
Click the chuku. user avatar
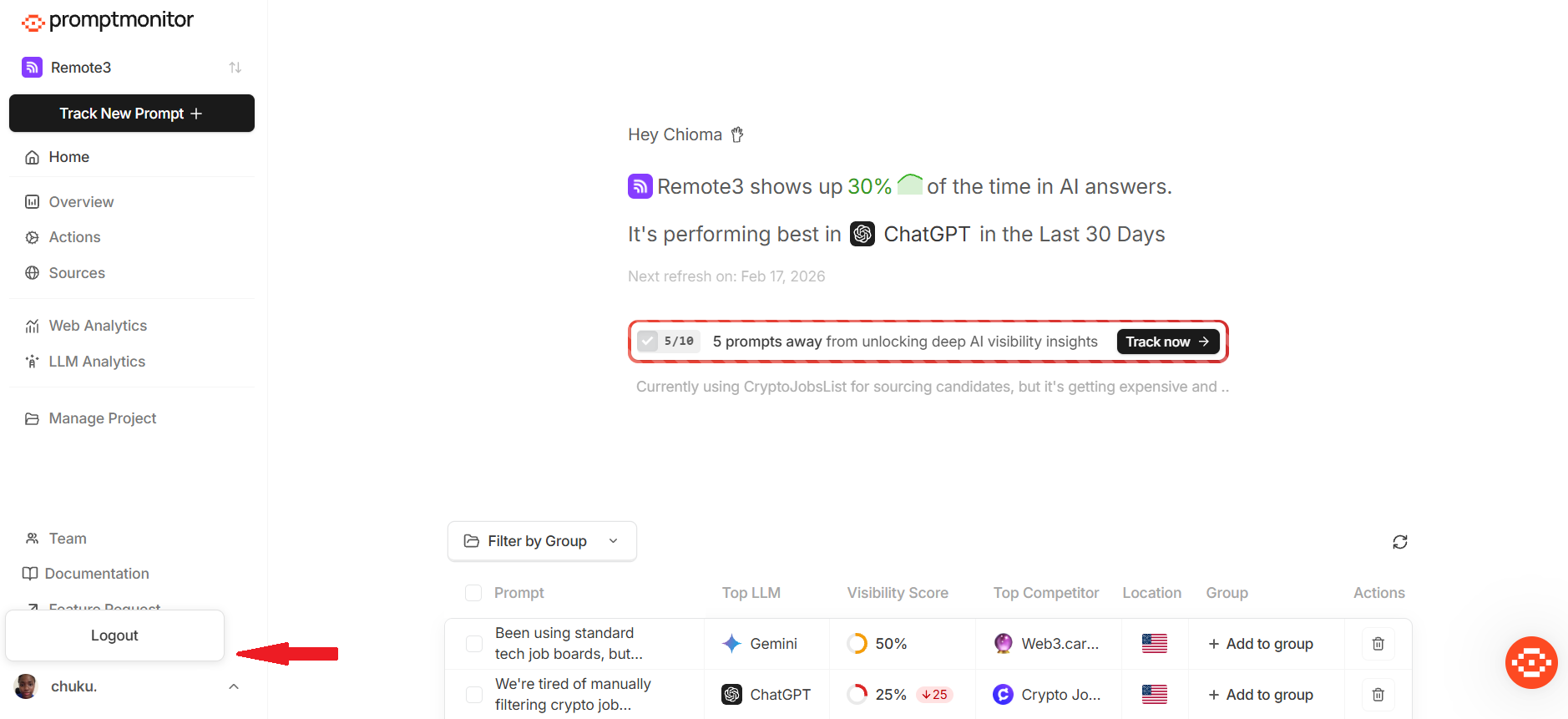click(27, 686)
